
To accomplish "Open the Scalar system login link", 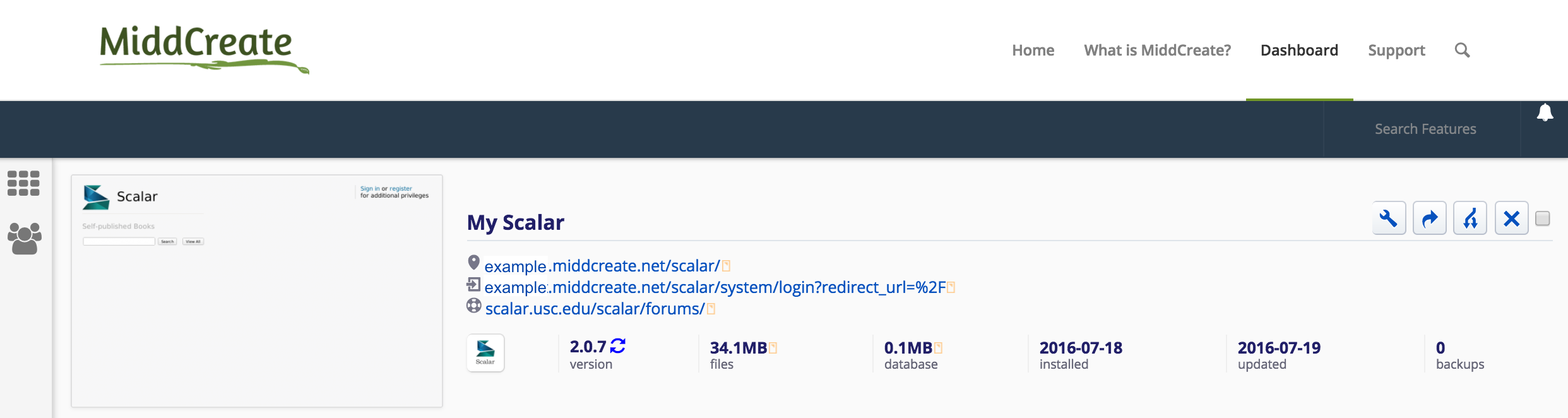I will pyautogui.click(x=715, y=287).
